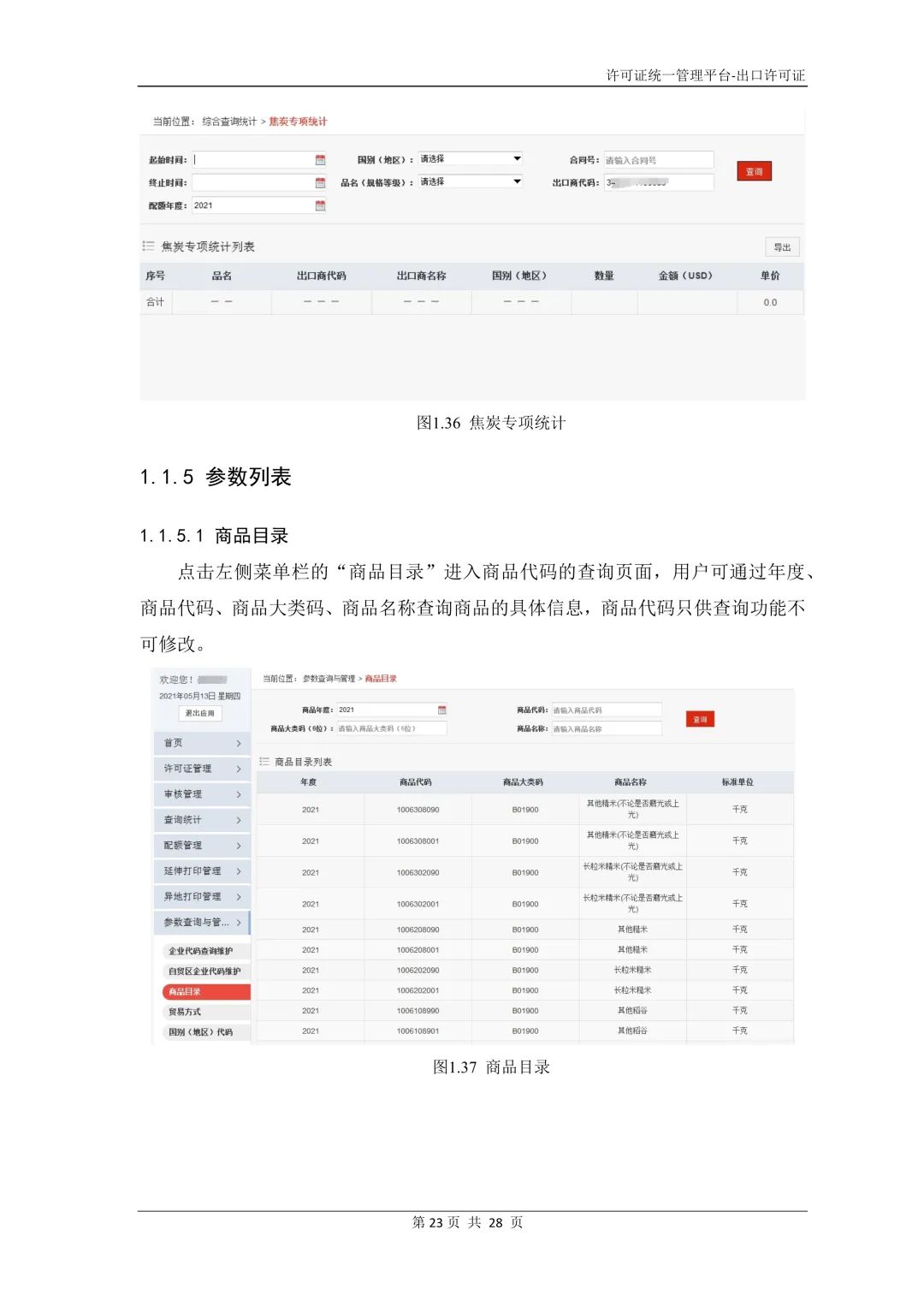
Task: Select product code cell 1006308001
Action: coord(418,841)
